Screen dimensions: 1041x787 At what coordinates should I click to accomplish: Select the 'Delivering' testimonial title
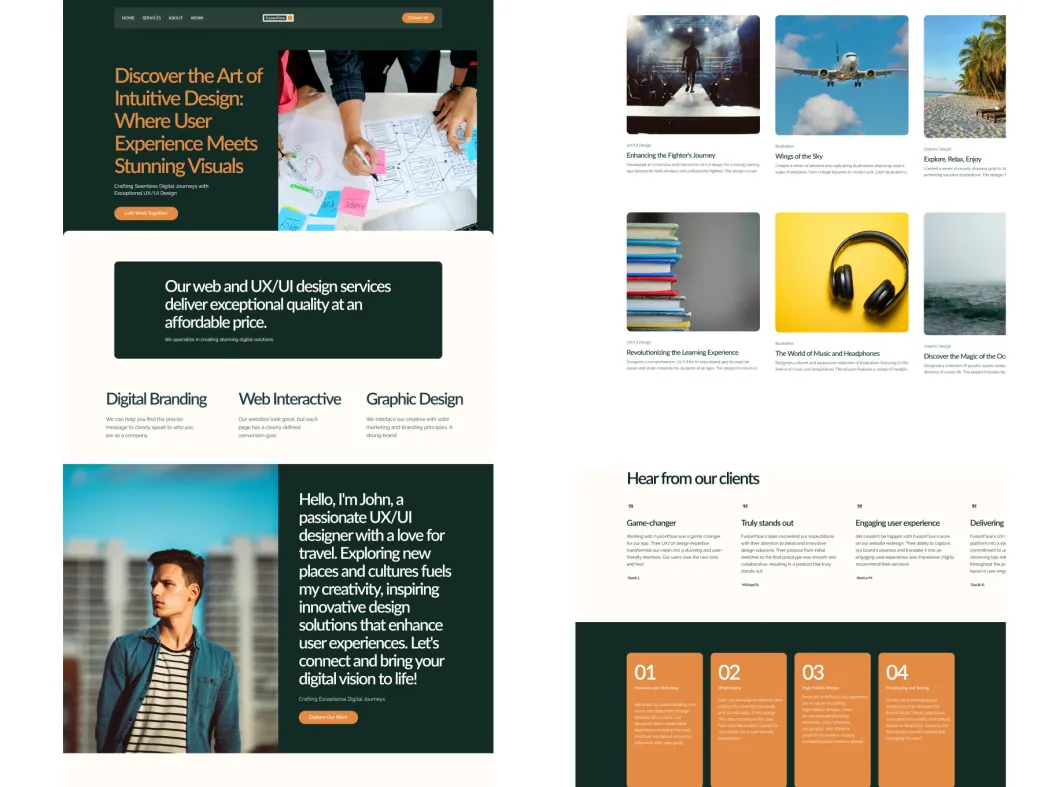987,523
